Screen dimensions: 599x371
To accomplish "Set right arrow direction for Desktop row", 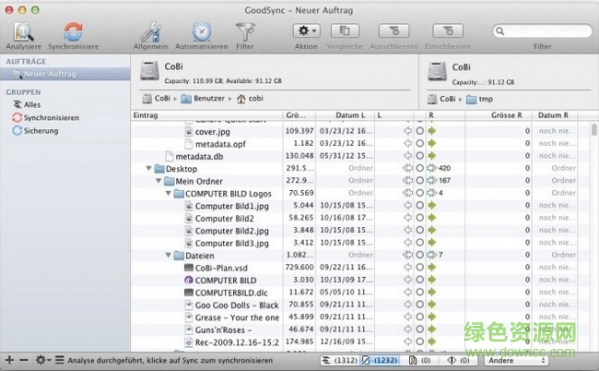I will [432, 168].
